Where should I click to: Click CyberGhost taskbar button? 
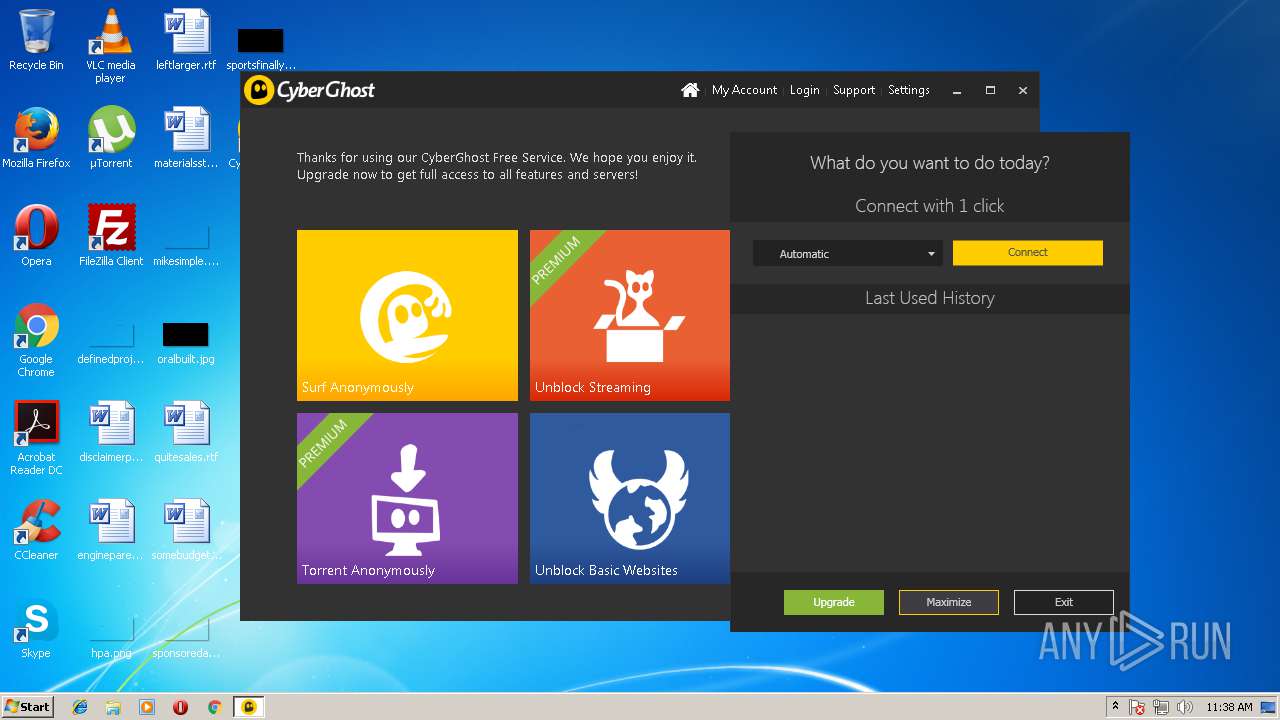(249, 707)
